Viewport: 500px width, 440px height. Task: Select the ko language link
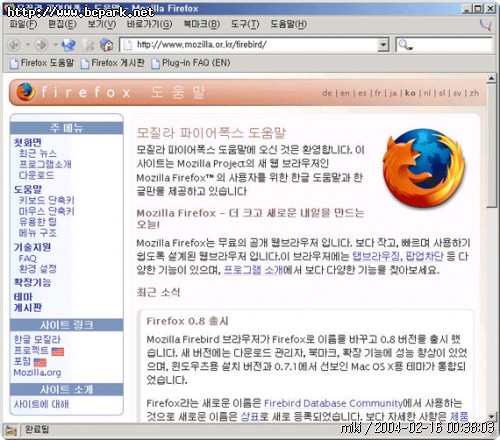coord(410,93)
